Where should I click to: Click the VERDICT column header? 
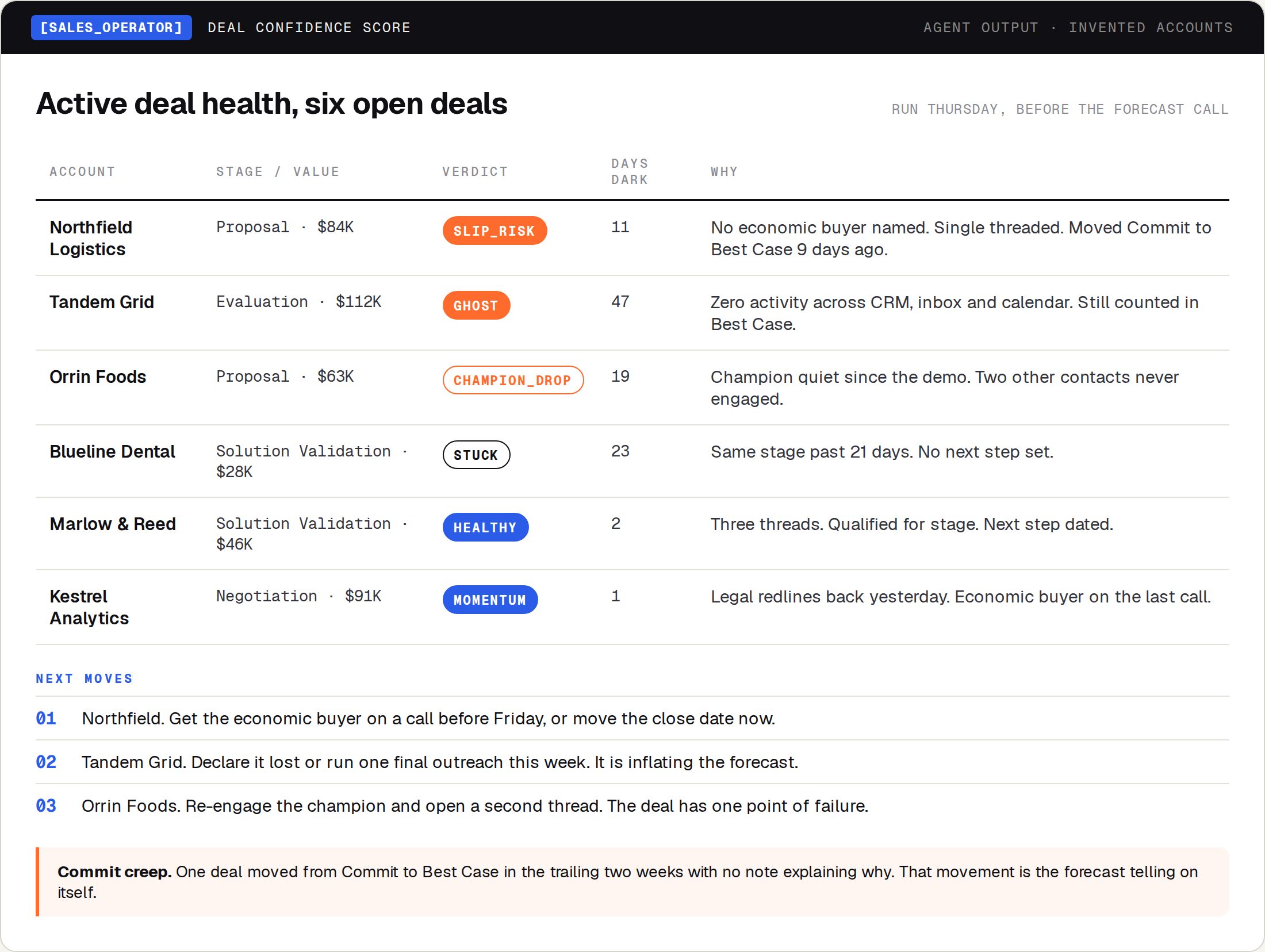coord(475,171)
